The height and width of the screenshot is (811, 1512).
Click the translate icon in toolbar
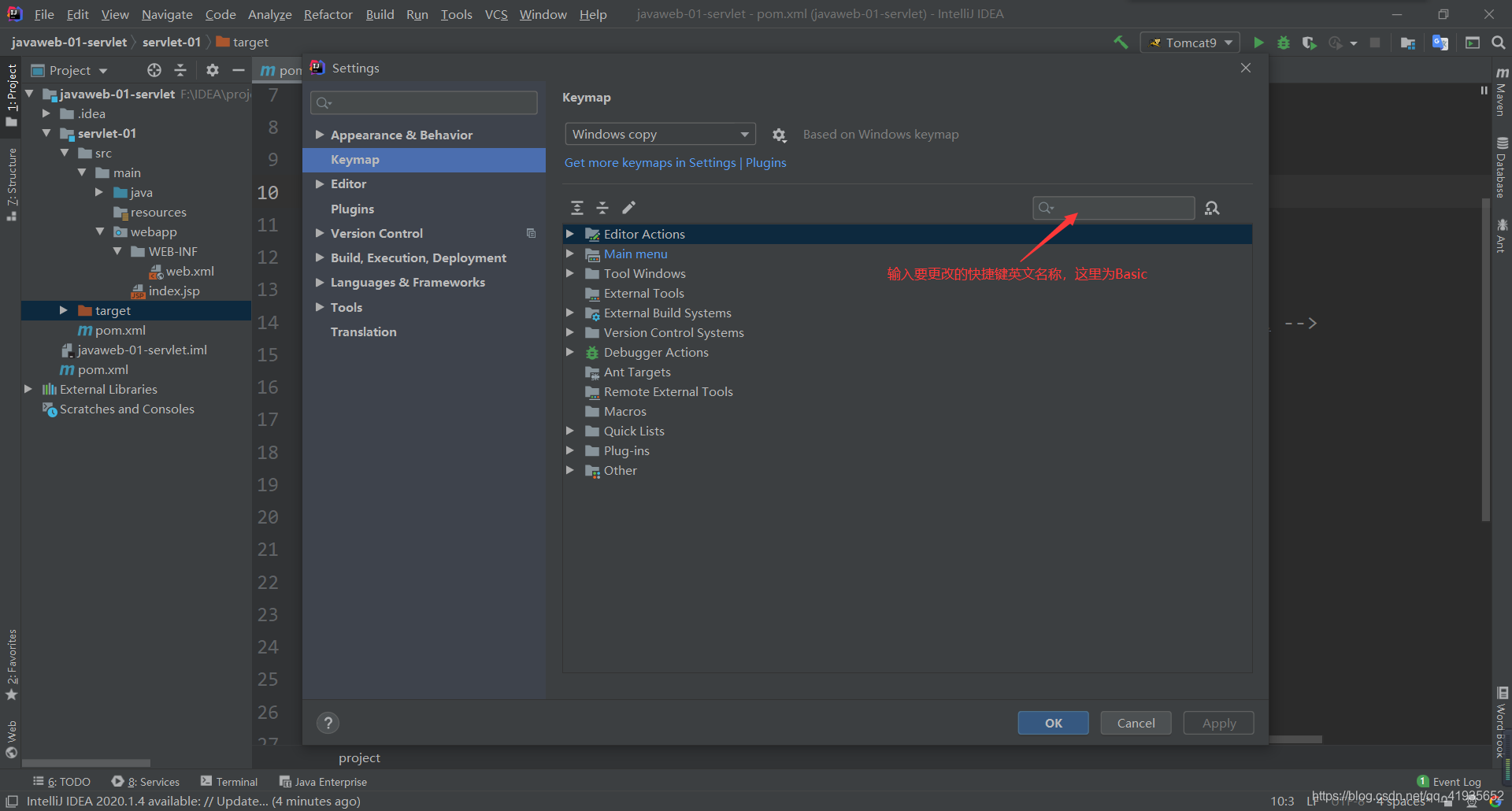pos(1440,43)
